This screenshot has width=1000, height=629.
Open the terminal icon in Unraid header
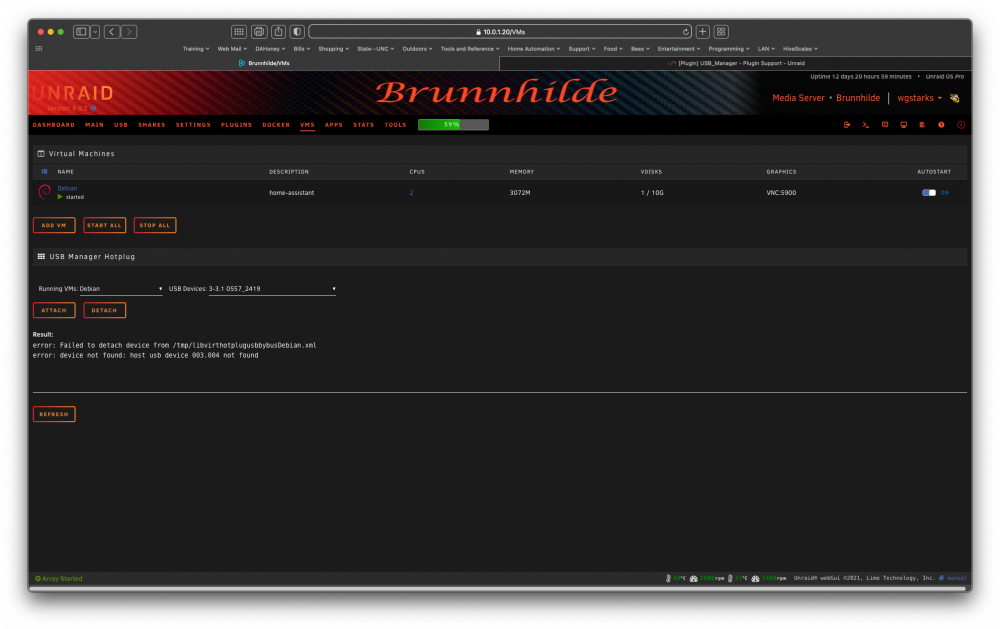point(865,125)
